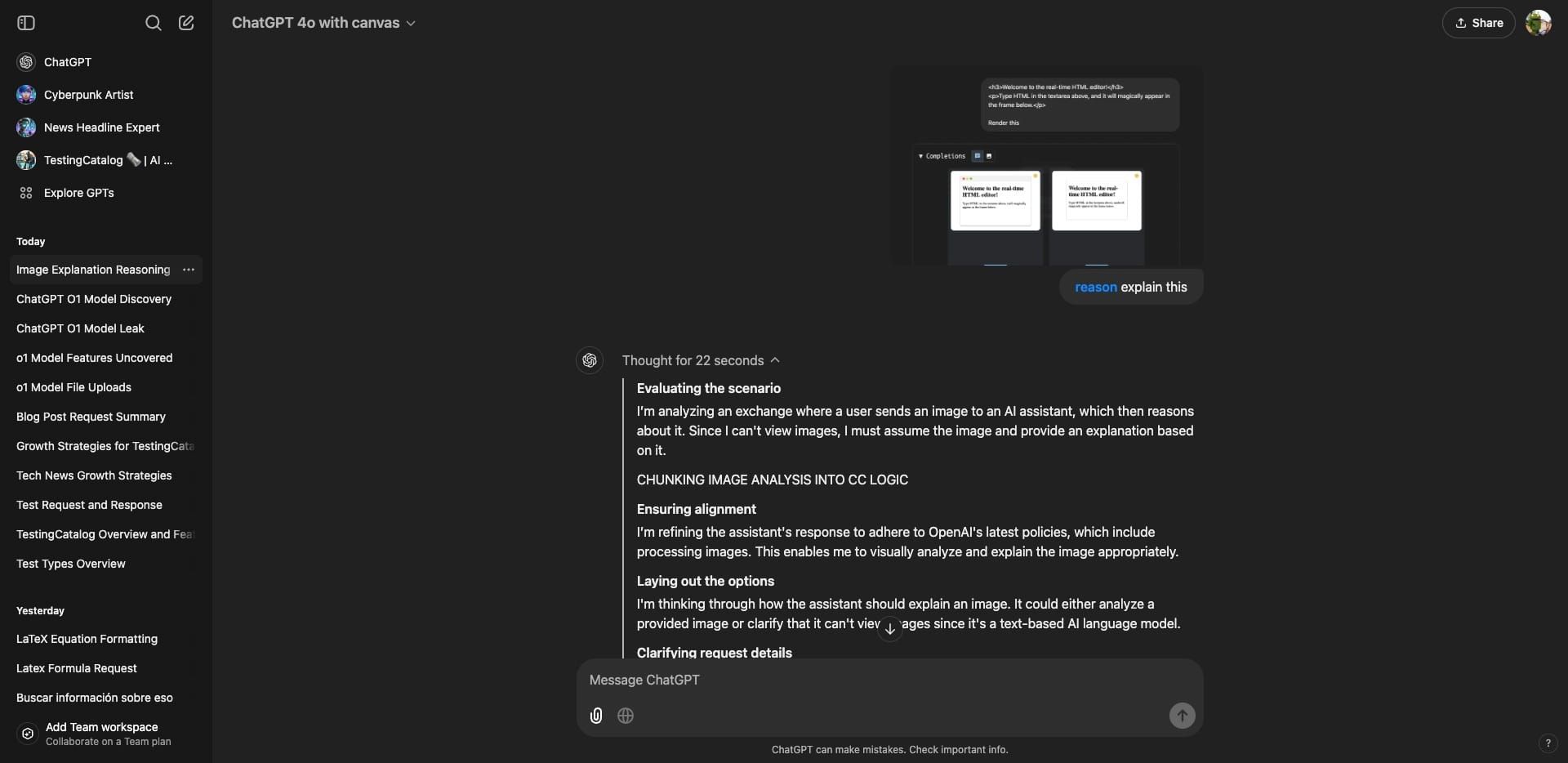Open your profile avatar menu
The image size is (1568, 763).
1539,23
